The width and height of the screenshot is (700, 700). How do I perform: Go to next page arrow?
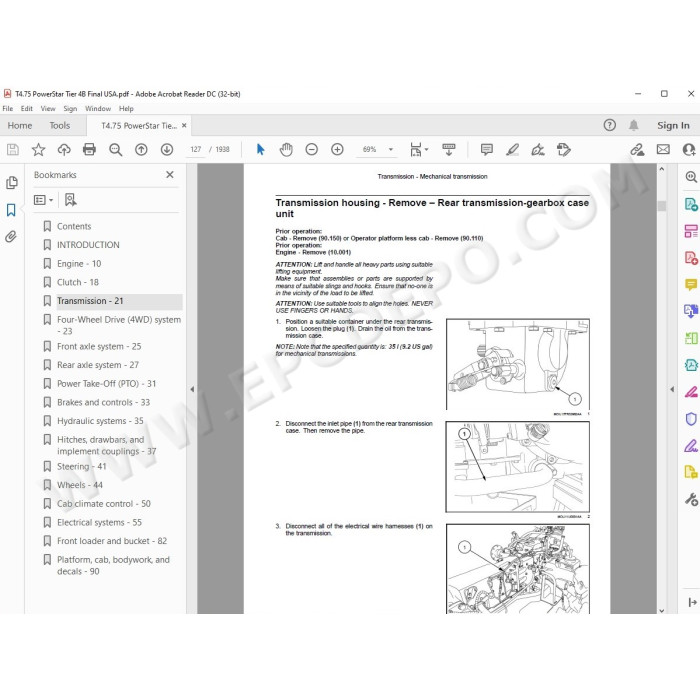tap(167, 150)
